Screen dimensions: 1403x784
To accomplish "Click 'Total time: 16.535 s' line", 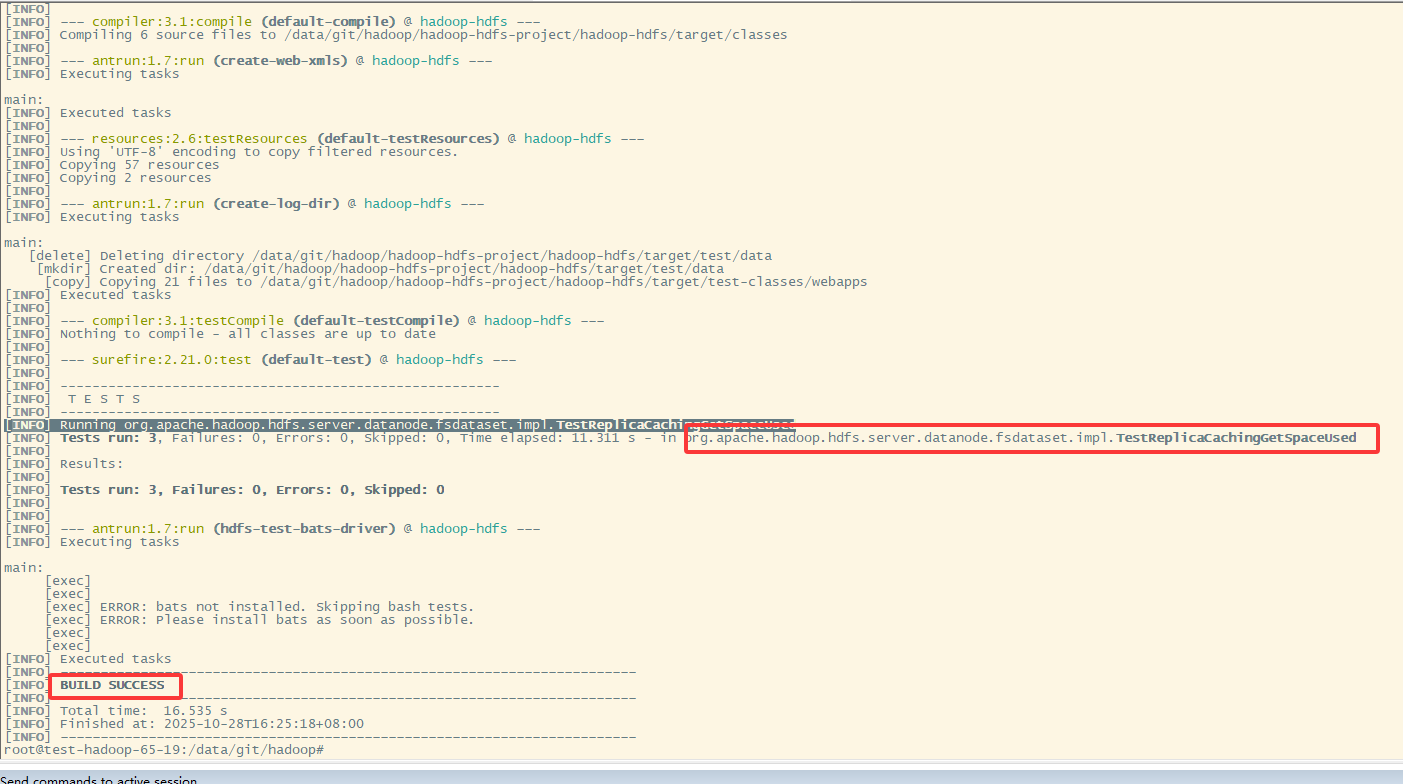I will (143, 711).
